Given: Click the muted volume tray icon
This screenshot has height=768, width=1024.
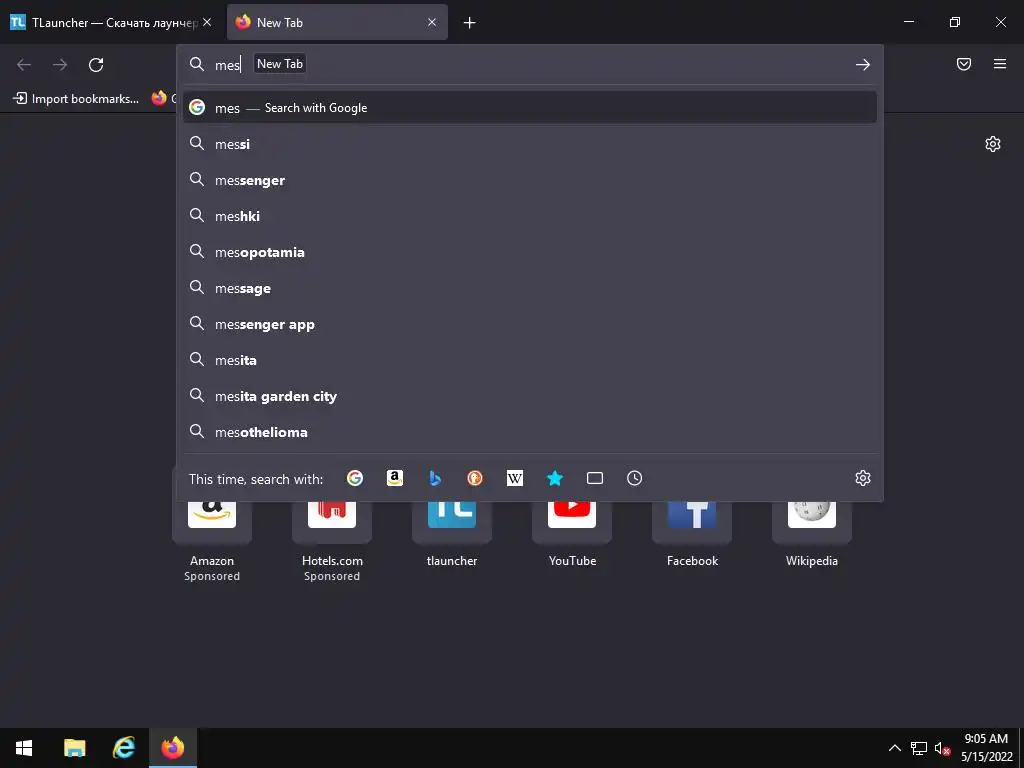Looking at the screenshot, I should coord(942,748).
